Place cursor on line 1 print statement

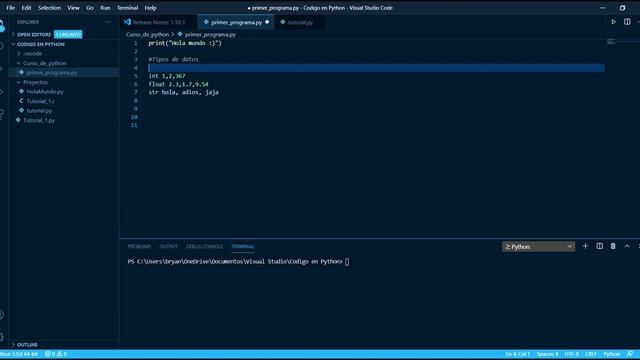[185, 43]
